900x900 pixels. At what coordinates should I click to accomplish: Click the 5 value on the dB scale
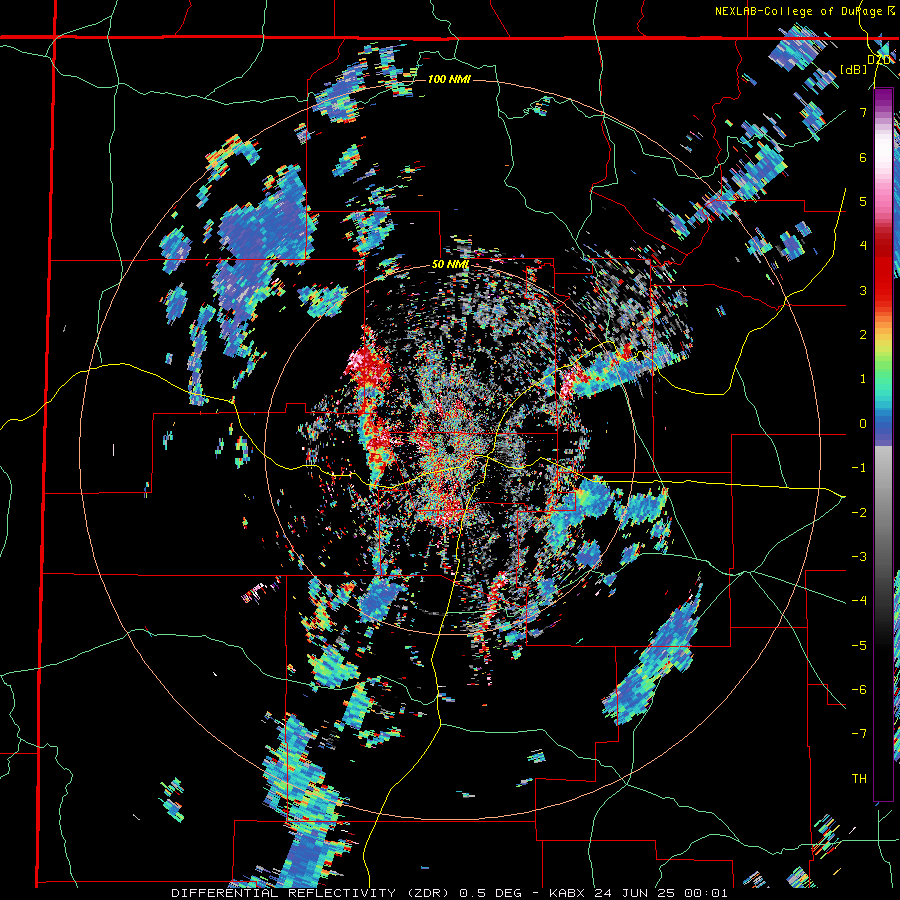[x=863, y=201]
